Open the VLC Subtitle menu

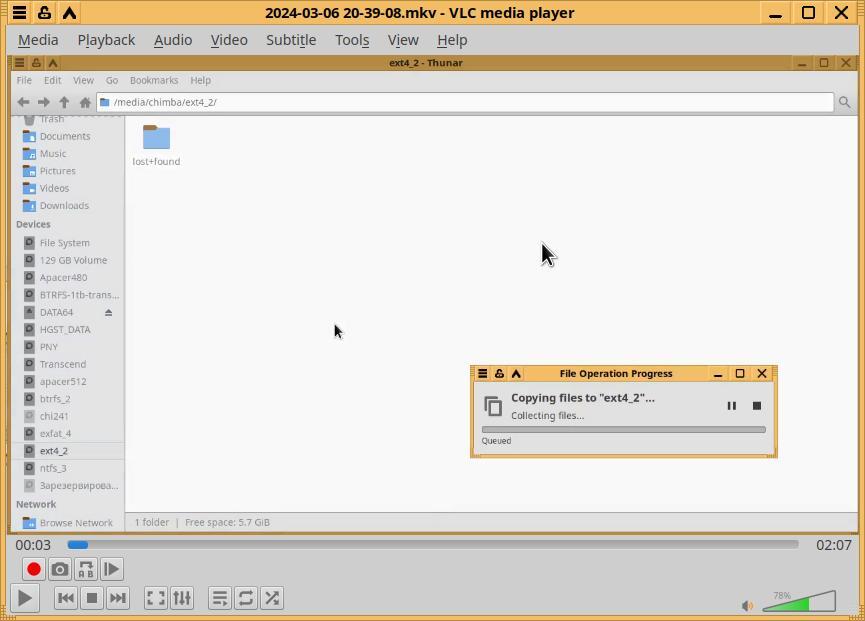[291, 40]
